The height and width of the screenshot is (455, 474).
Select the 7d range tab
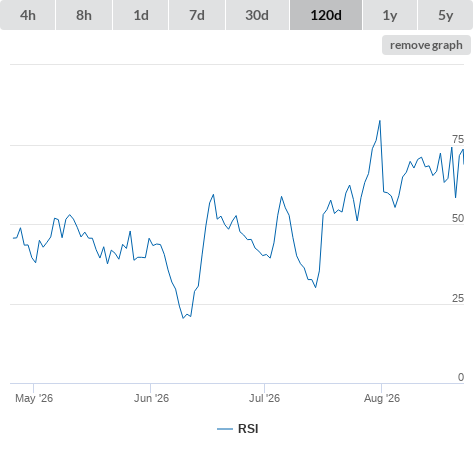197,15
